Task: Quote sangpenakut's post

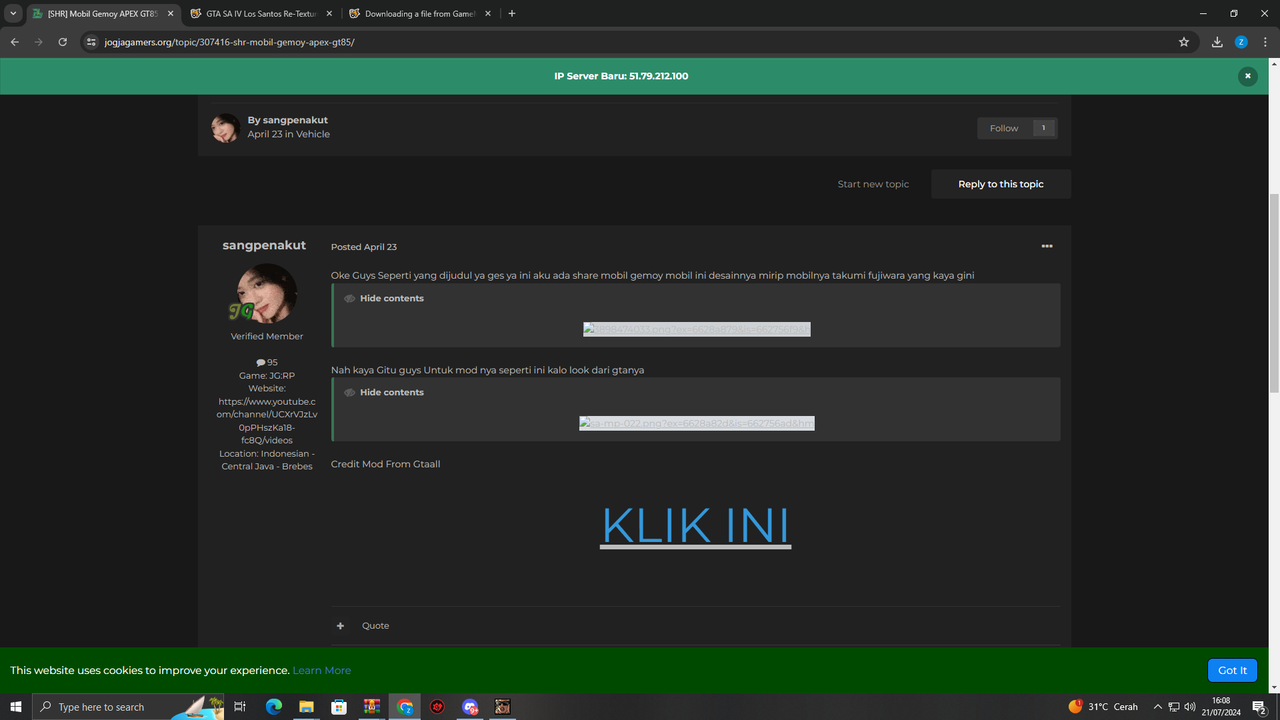Action: tap(375, 626)
